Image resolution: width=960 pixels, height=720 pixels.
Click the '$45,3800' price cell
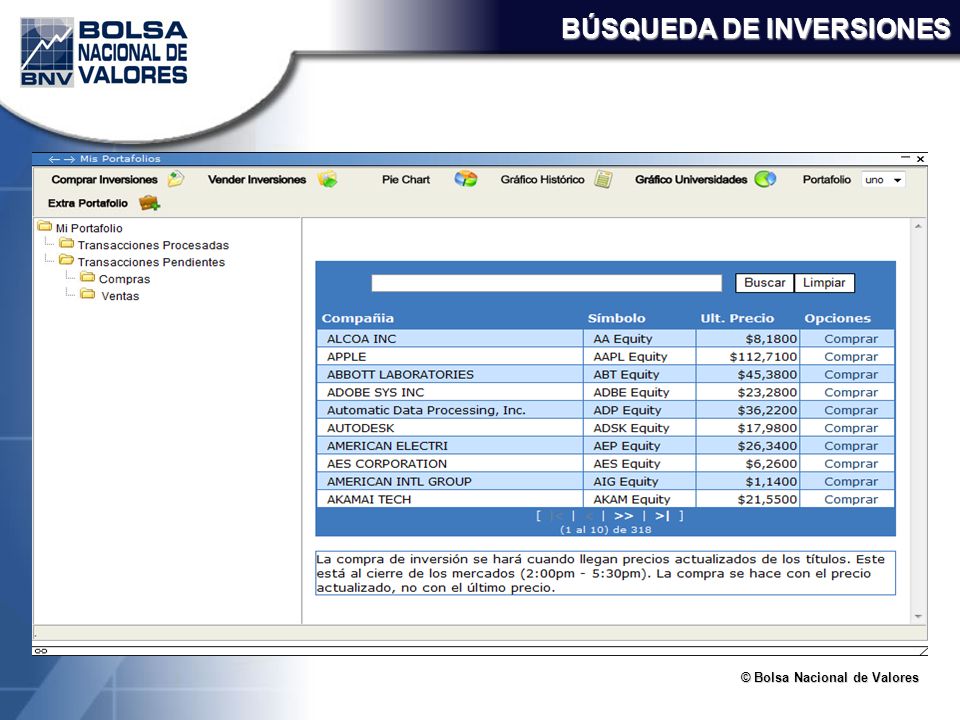[748, 374]
